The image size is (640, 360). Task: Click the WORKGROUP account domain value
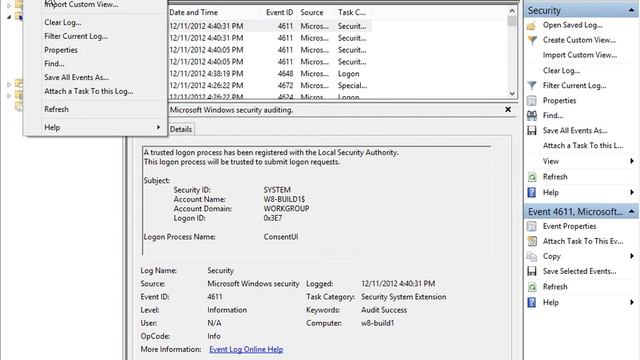286,209
